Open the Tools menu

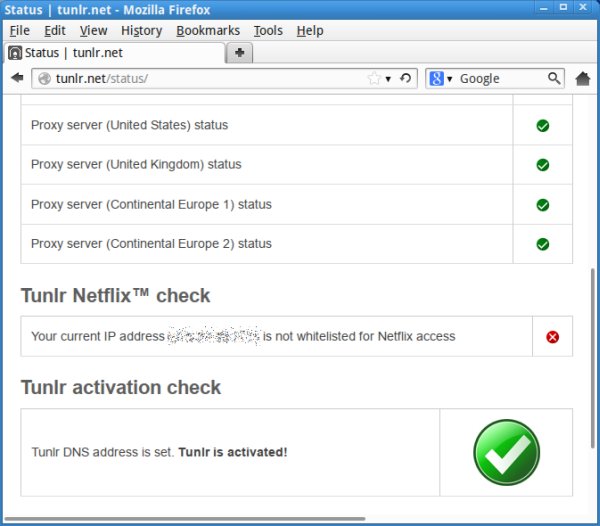[268, 31]
